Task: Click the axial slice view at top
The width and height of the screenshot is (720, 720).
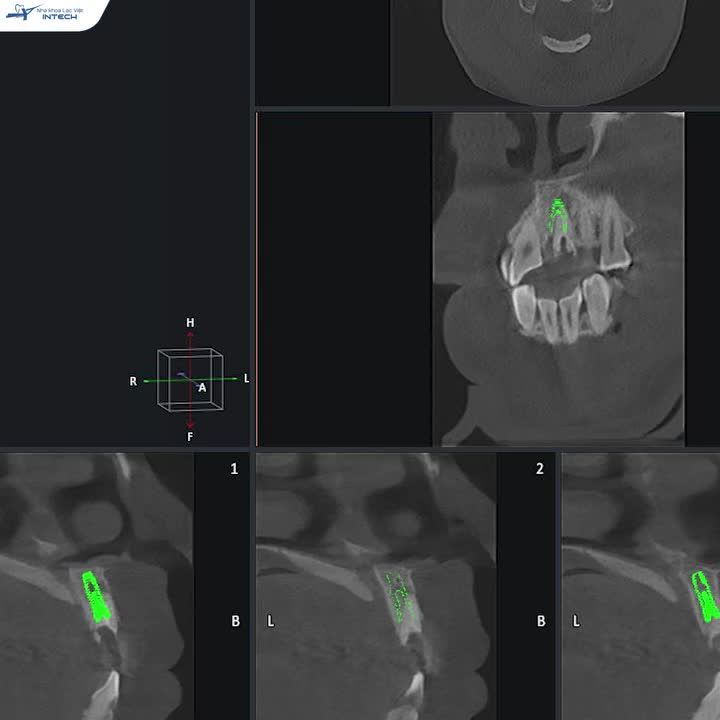Action: pyautogui.click(x=555, y=53)
